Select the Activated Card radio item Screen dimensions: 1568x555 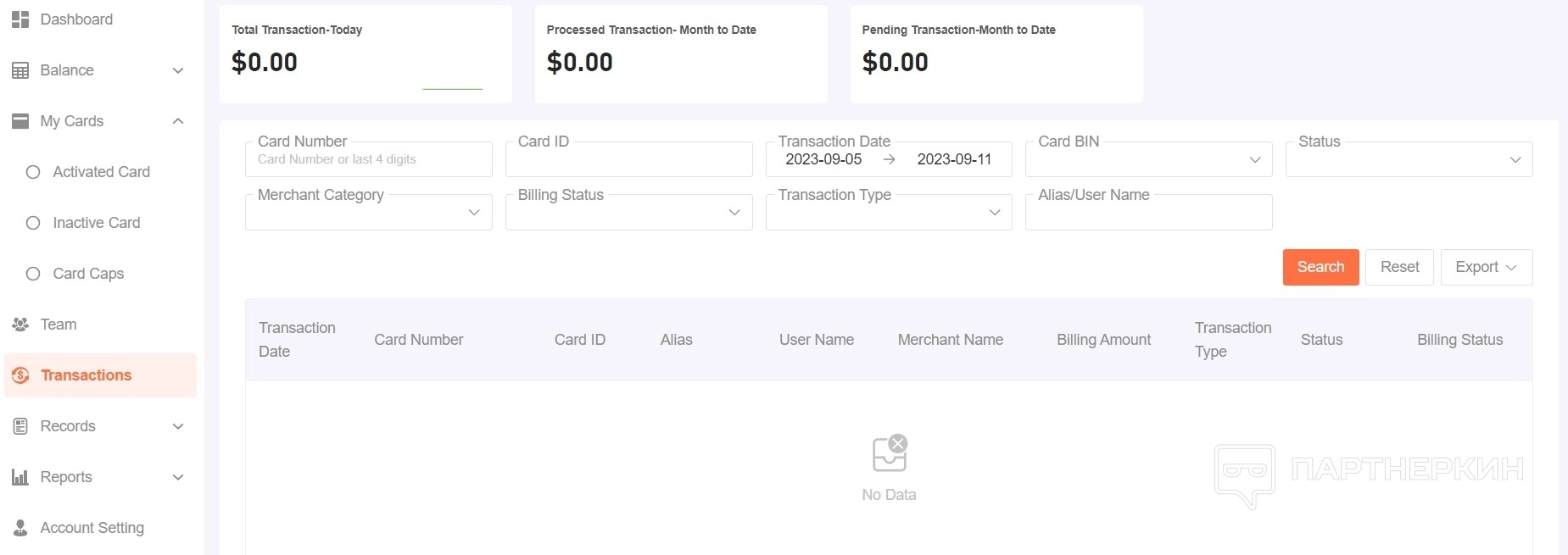[33, 172]
